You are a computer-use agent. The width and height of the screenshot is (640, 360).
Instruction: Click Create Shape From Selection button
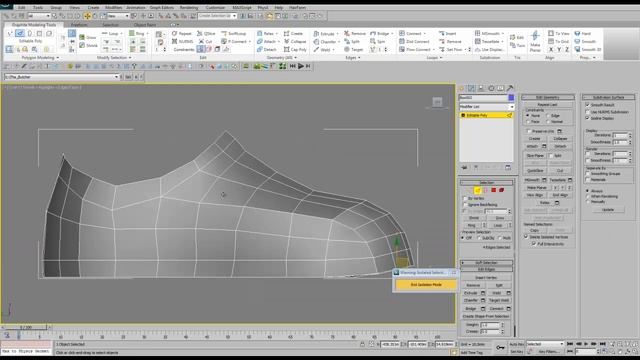486,316
